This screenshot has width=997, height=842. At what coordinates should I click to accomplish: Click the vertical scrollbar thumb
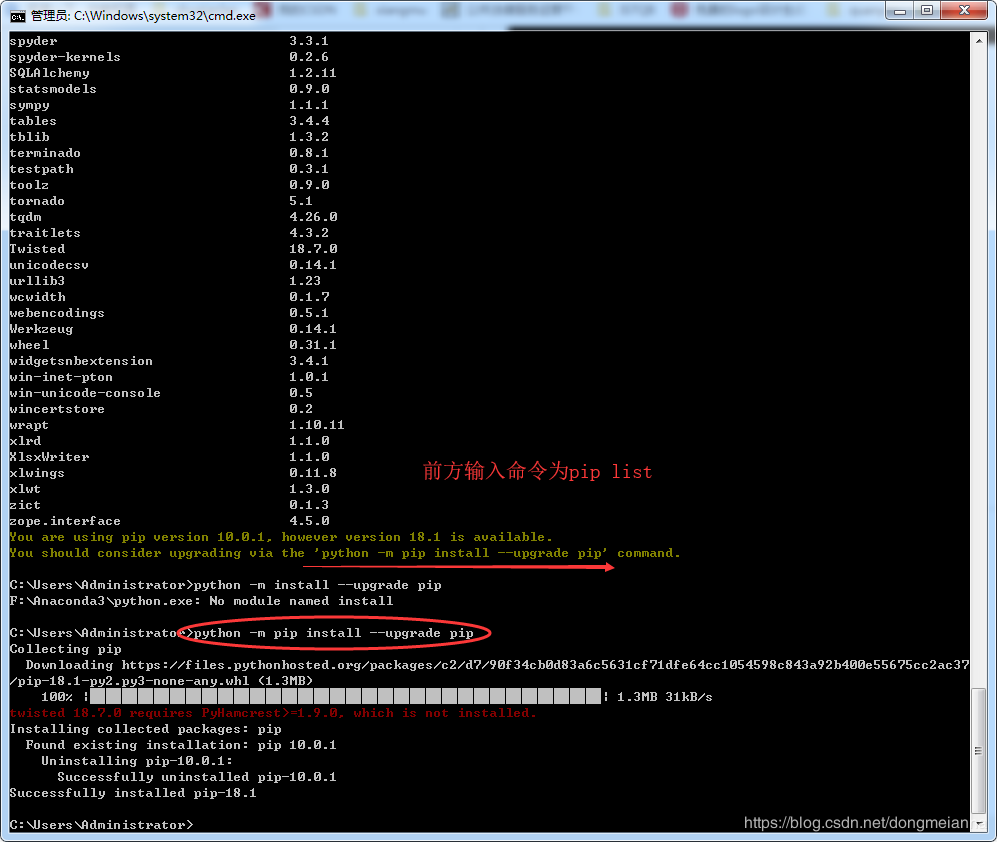[979, 750]
